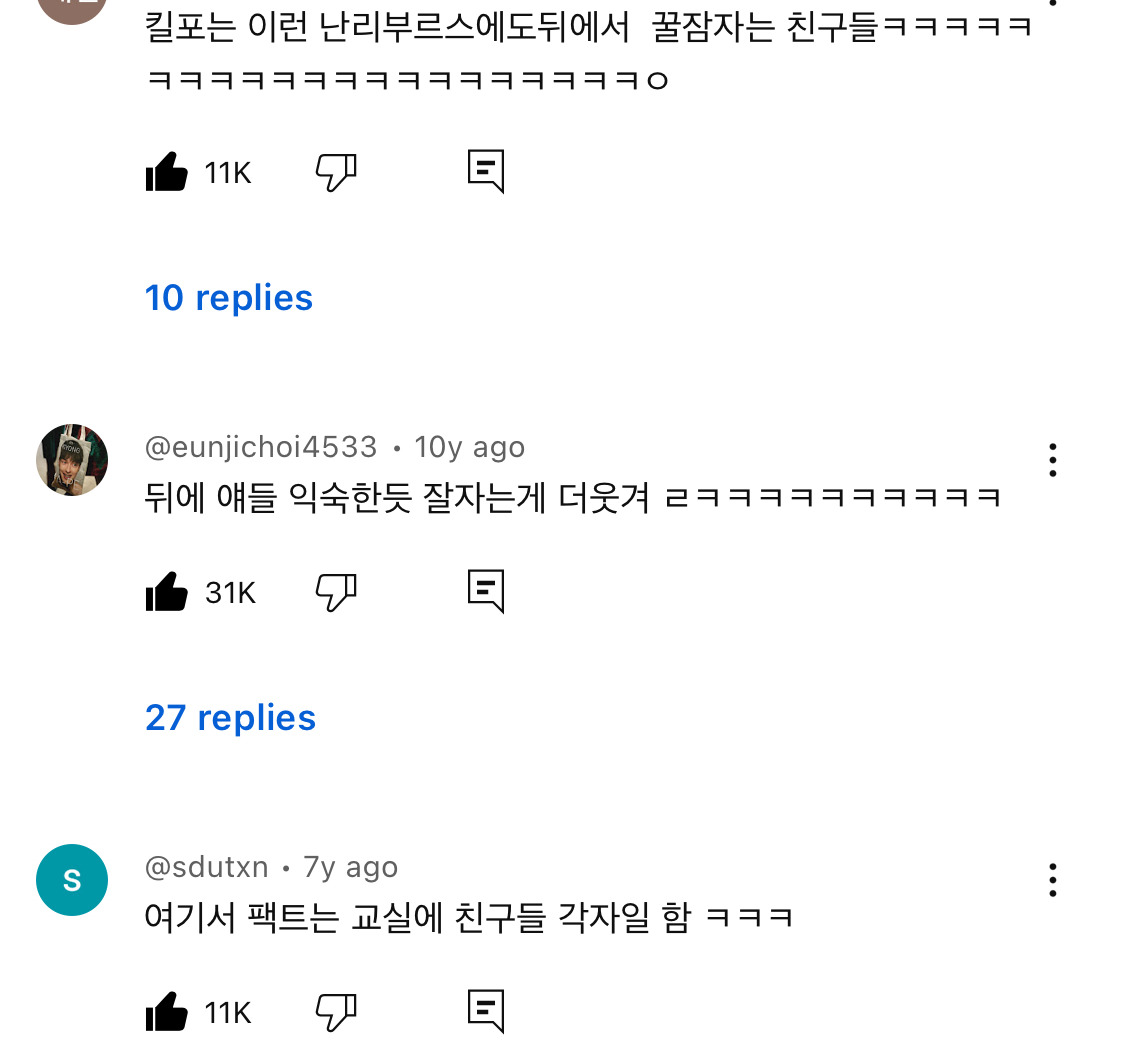Image resolution: width=1125 pixels, height=1046 pixels.
Task: Dislike the @eunjichoi4533 comment
Action: tap(336, 593)
